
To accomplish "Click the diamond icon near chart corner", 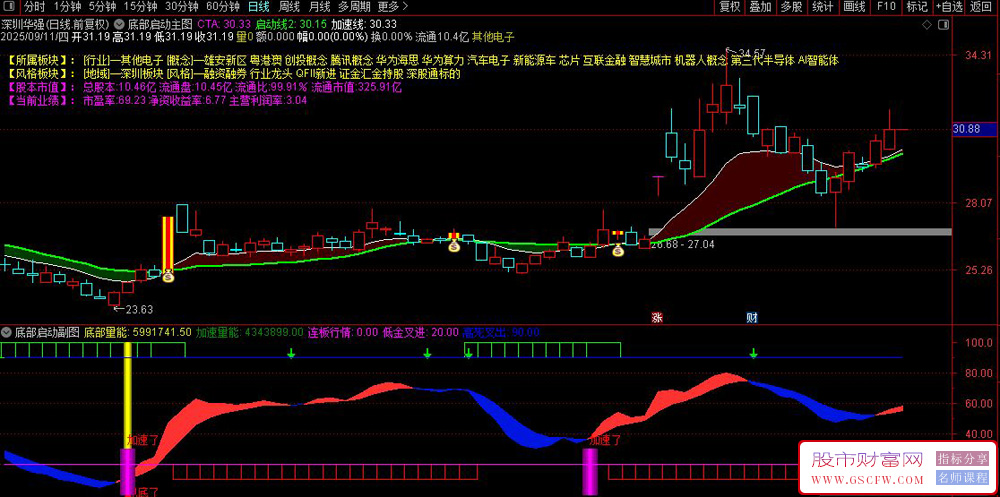I will 927,25.
